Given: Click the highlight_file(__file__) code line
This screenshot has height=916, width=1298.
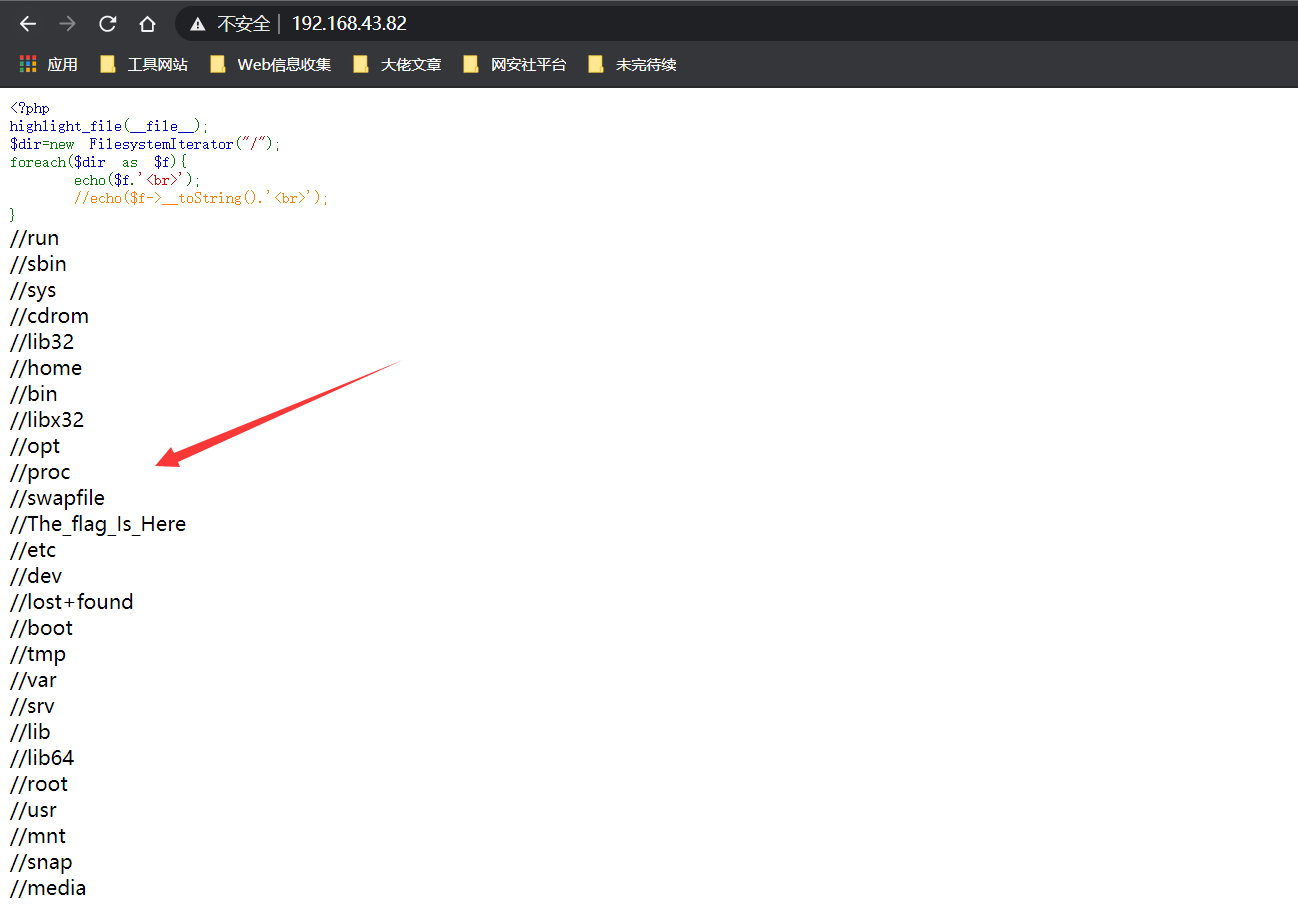Looking at the screenshot, I should [x=109, y=126].
